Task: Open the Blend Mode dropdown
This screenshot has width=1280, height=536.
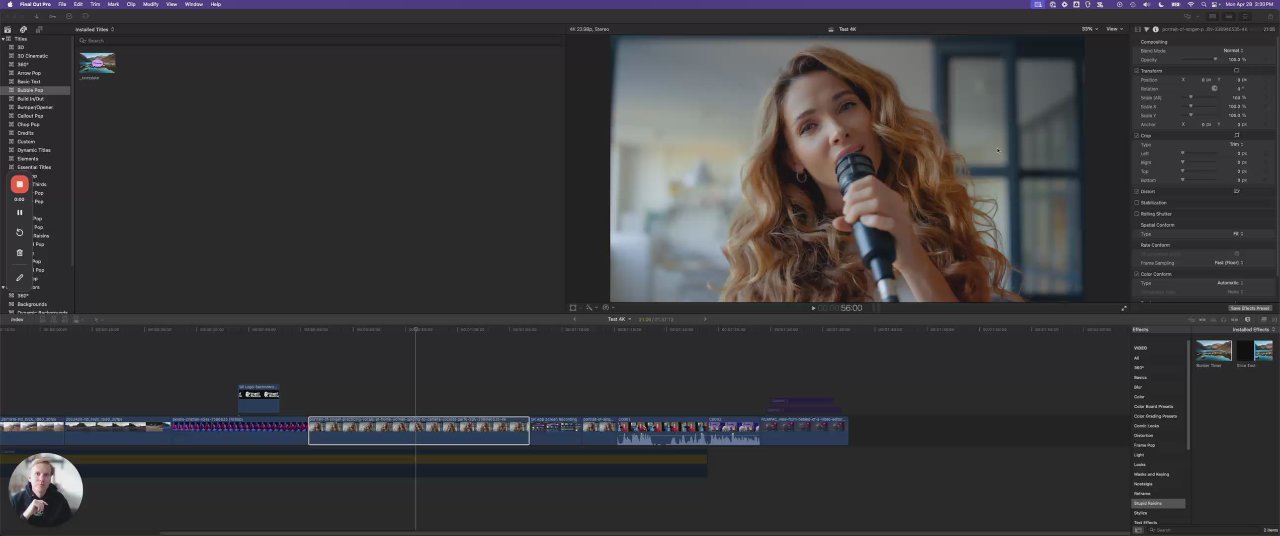Action: pyautogui.click(x=1232, y=50)
